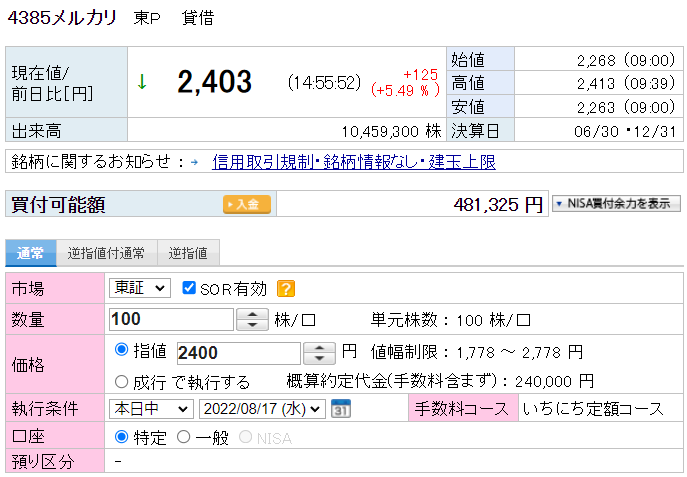The width and height of the screenshot is (687, 477).
Task: Click the limit price field showing 2400
Action: point(237,353)
